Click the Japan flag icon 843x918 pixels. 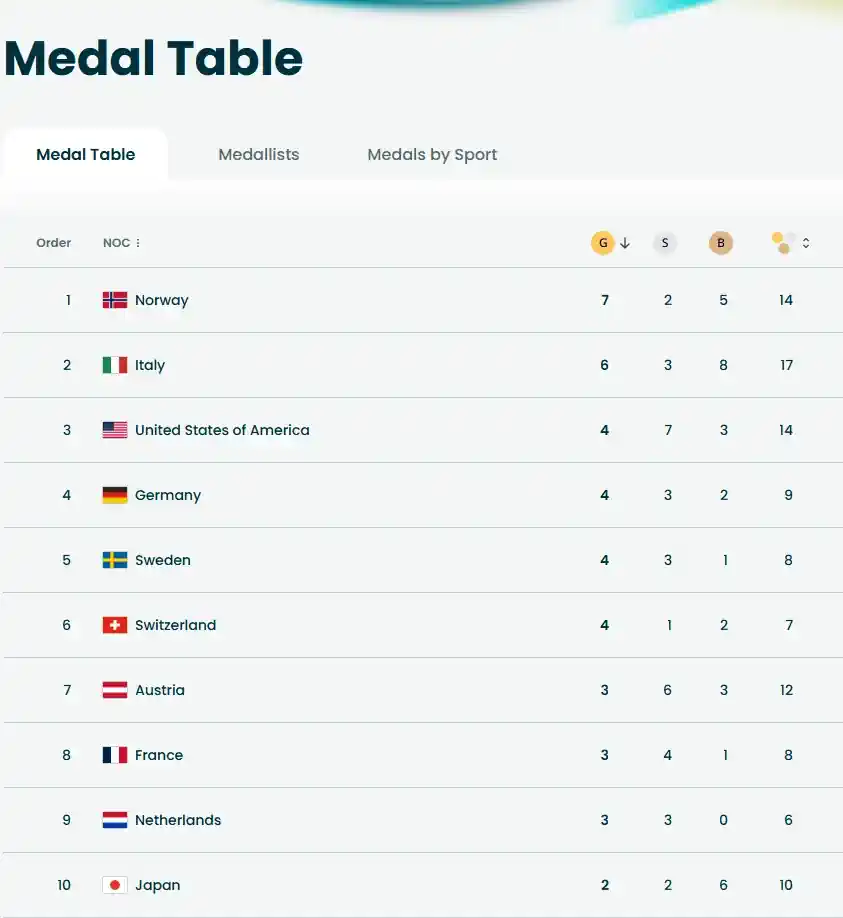pyautogui.click(x=115, y=885)
